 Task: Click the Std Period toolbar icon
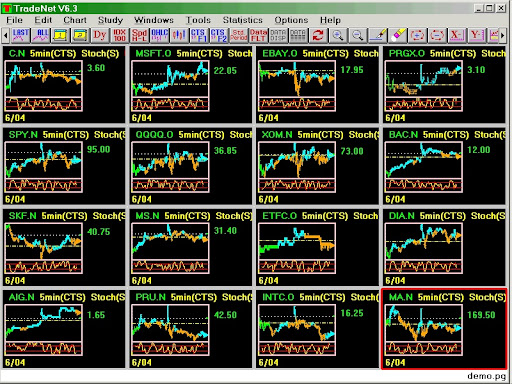pyautogui.click(x=239, y=35)
